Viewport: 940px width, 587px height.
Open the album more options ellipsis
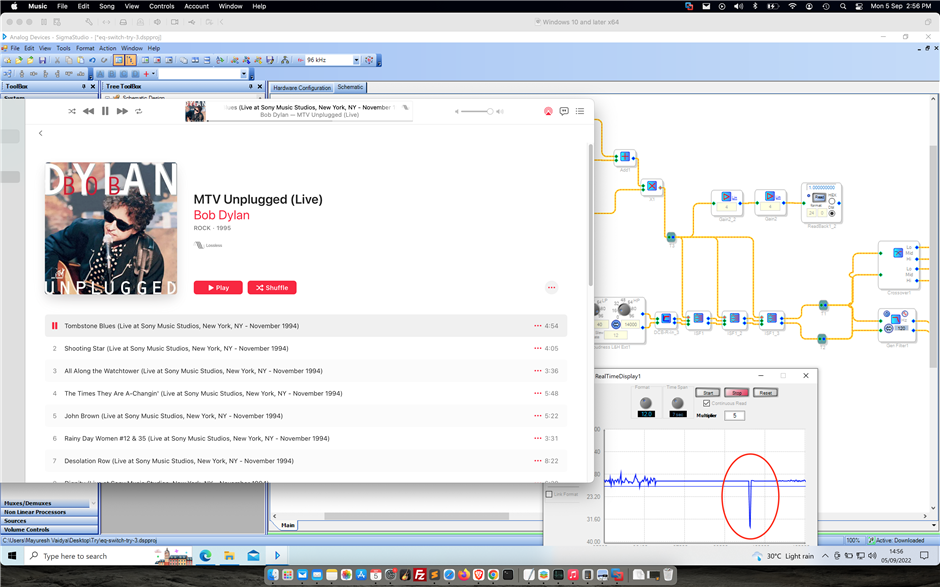coord(552,287)
